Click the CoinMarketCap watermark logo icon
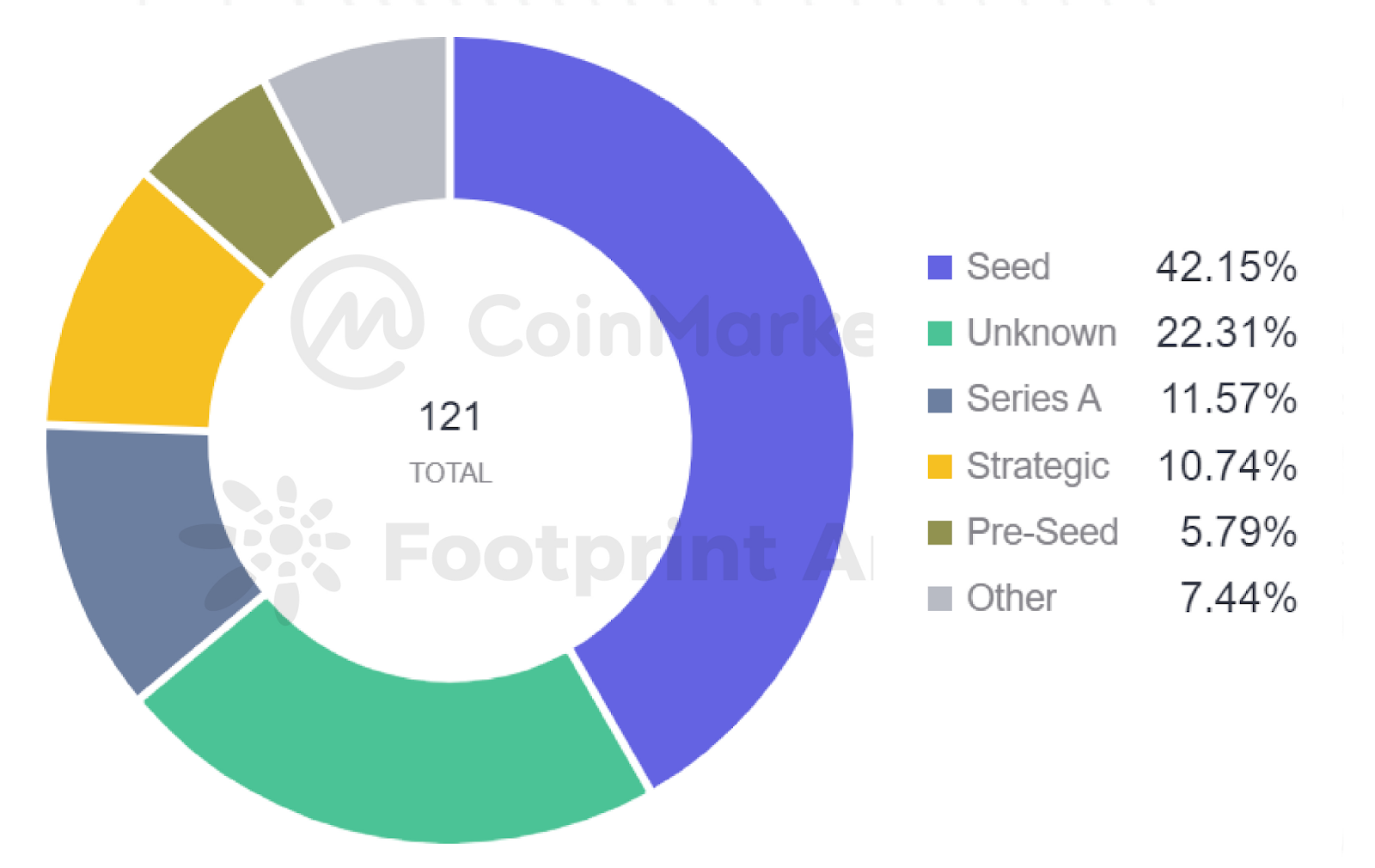The height and width of the screenshot is (868, 1375). pos(357,321)
